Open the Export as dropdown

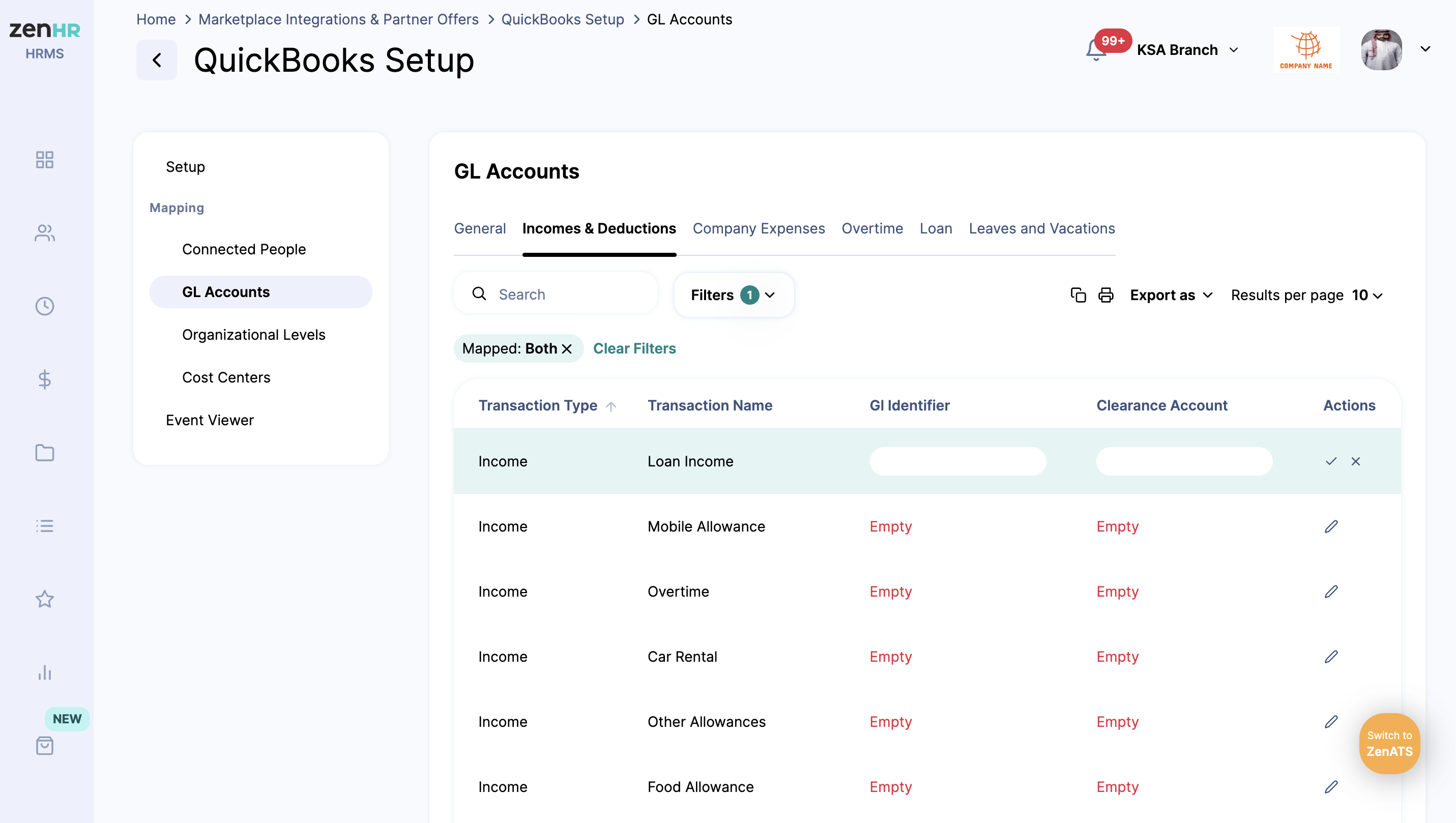1171,295
